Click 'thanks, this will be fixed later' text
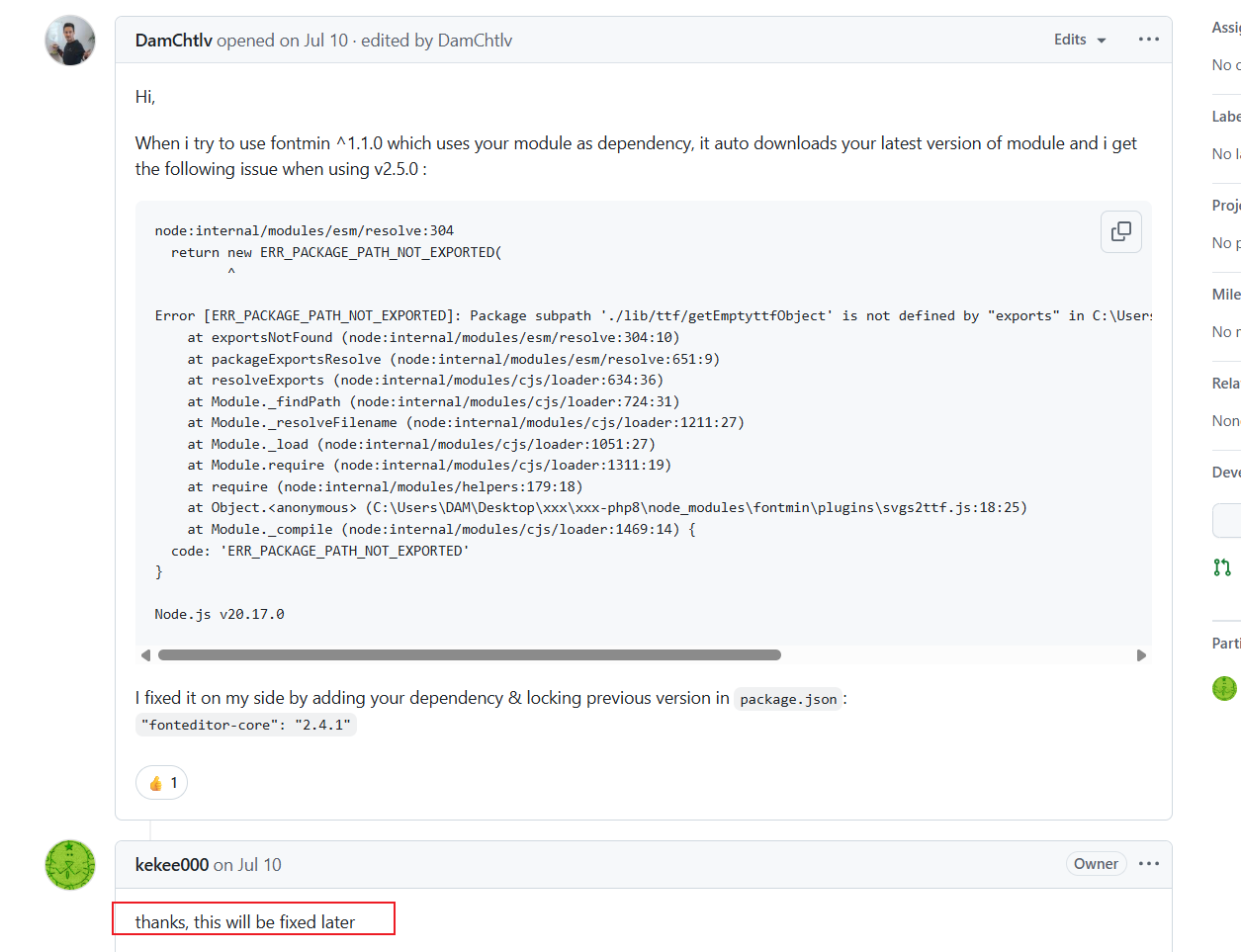This screenshot has height=952, width=1241. (245, 921)
